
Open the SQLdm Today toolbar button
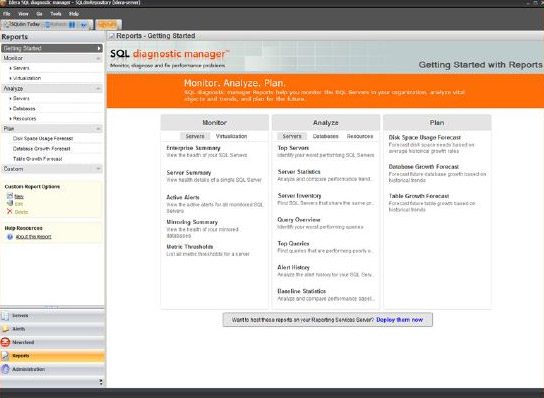[22, 24]
